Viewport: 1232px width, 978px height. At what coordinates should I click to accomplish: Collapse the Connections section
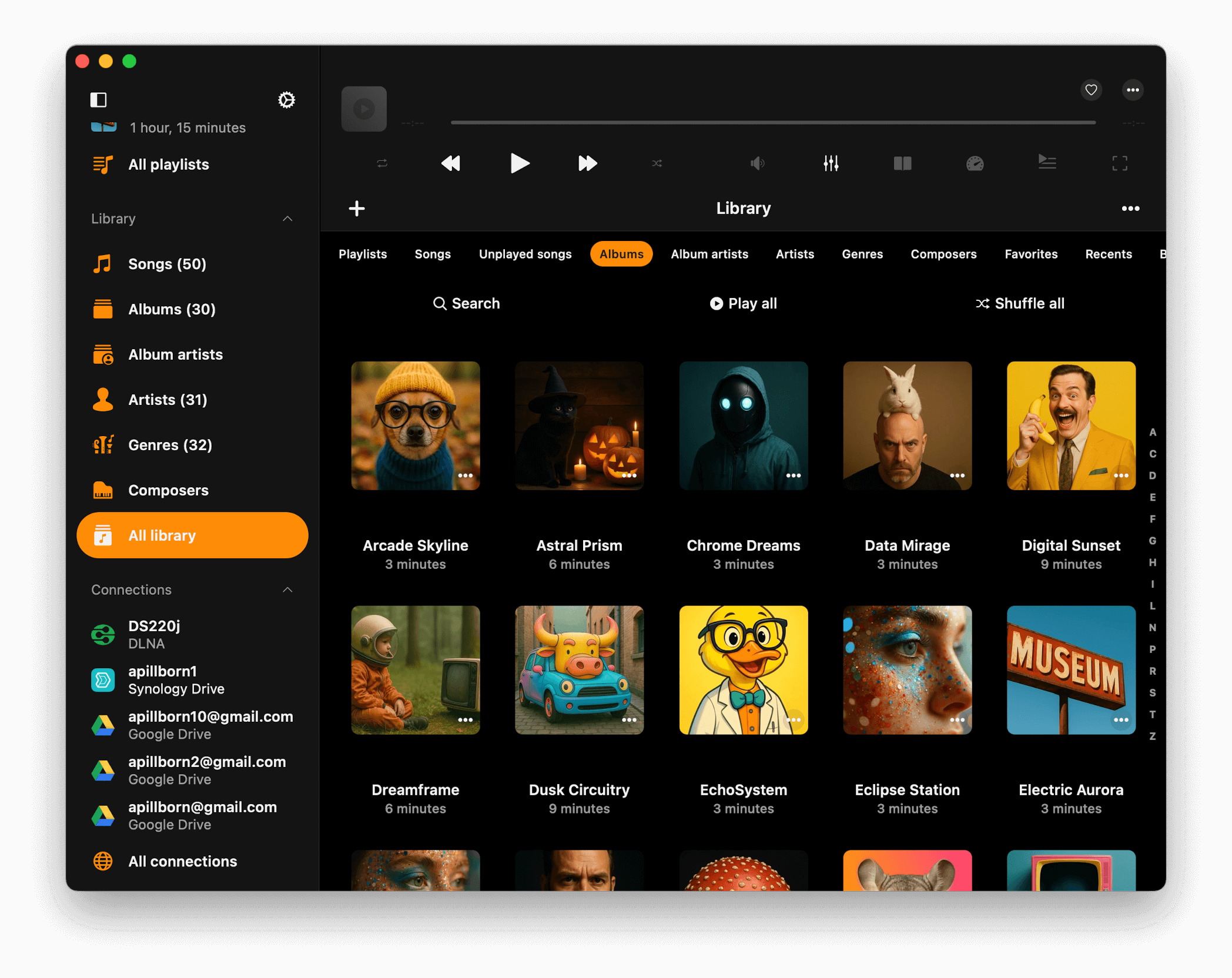287,590
